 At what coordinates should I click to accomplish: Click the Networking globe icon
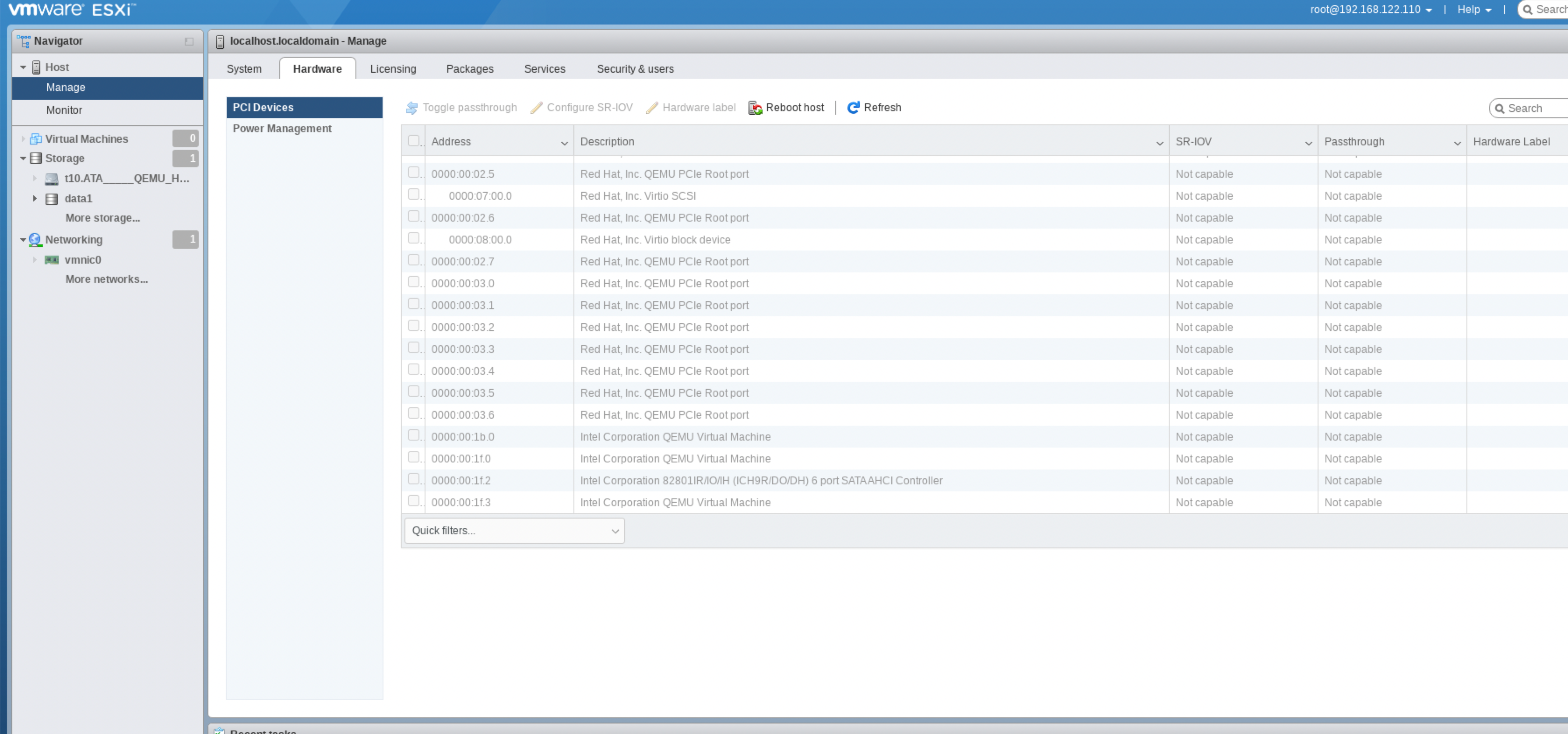pos(35,240)
